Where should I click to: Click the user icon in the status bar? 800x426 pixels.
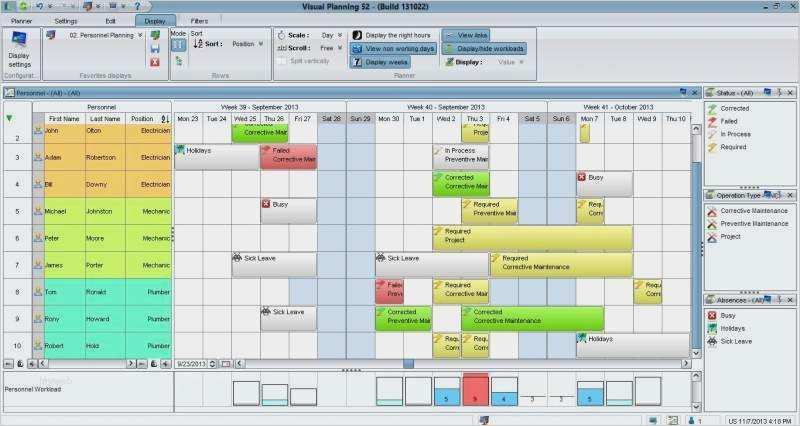pyautogui.click(x=691, y=420)
